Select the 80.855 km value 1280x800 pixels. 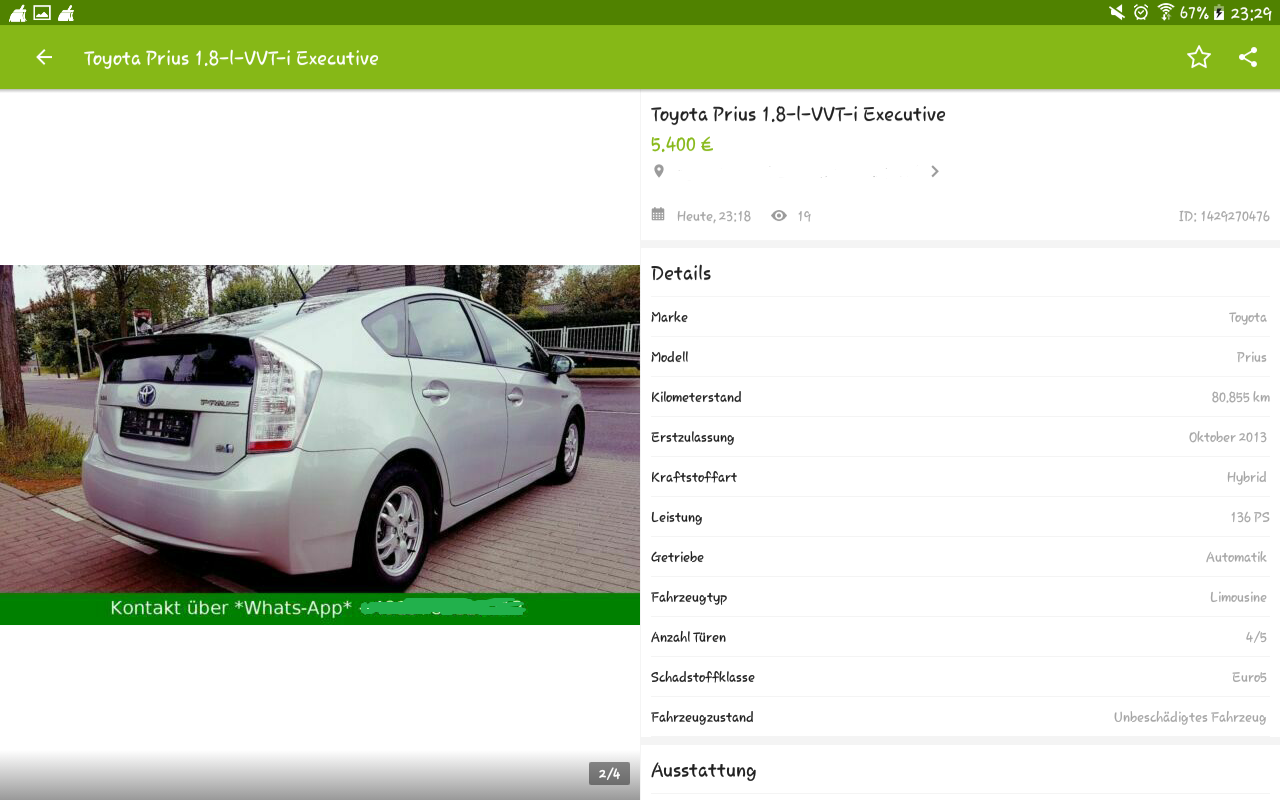tap(1241, 397)
